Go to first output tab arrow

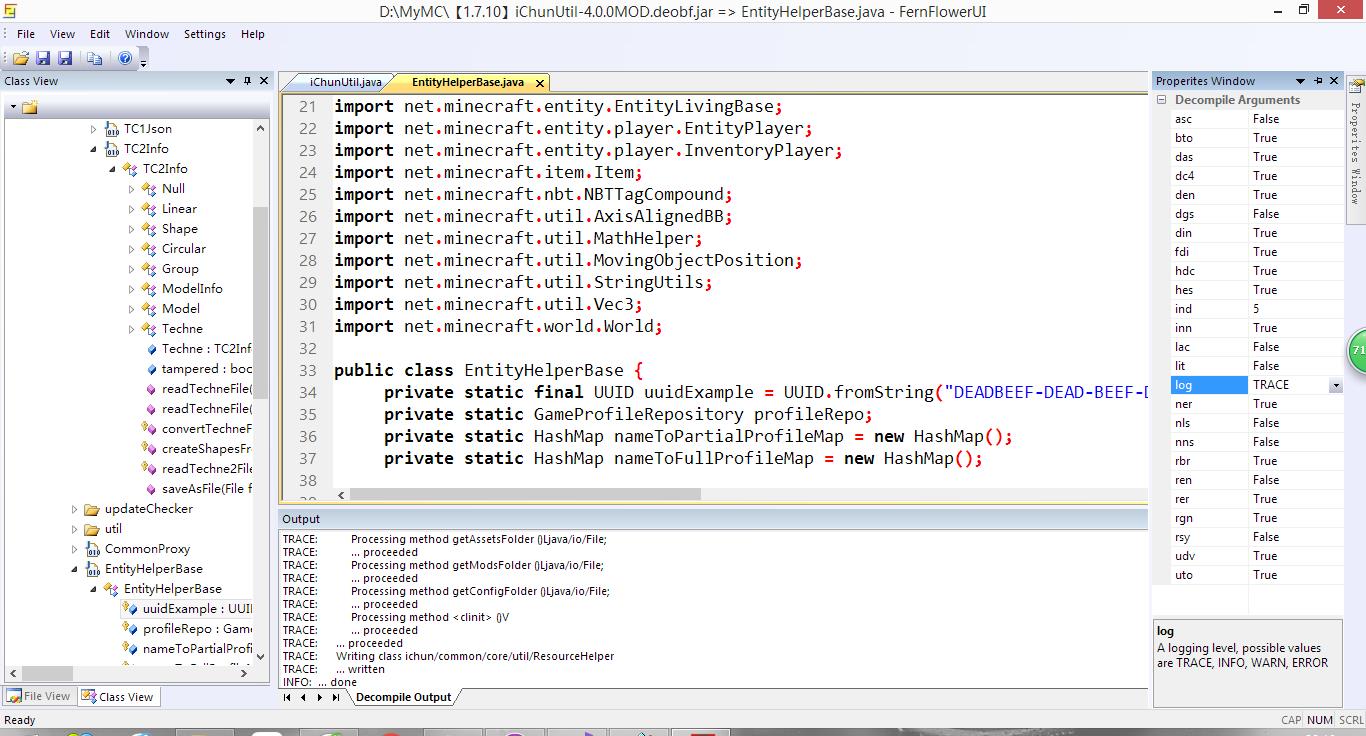click(288, 697)
